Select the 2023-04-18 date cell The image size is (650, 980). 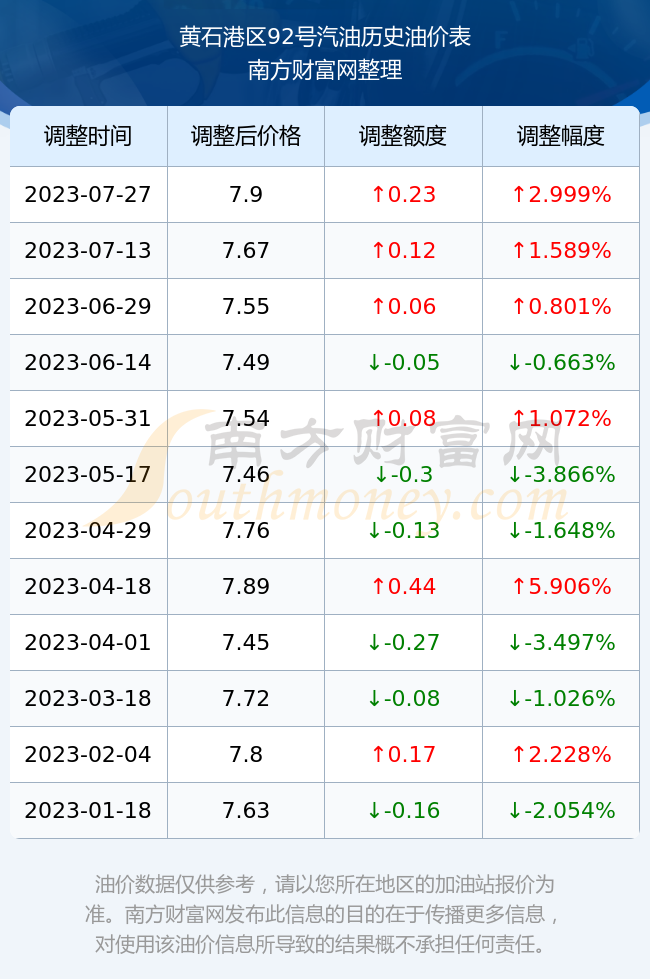pyautogui.click(x=88, y=586)
